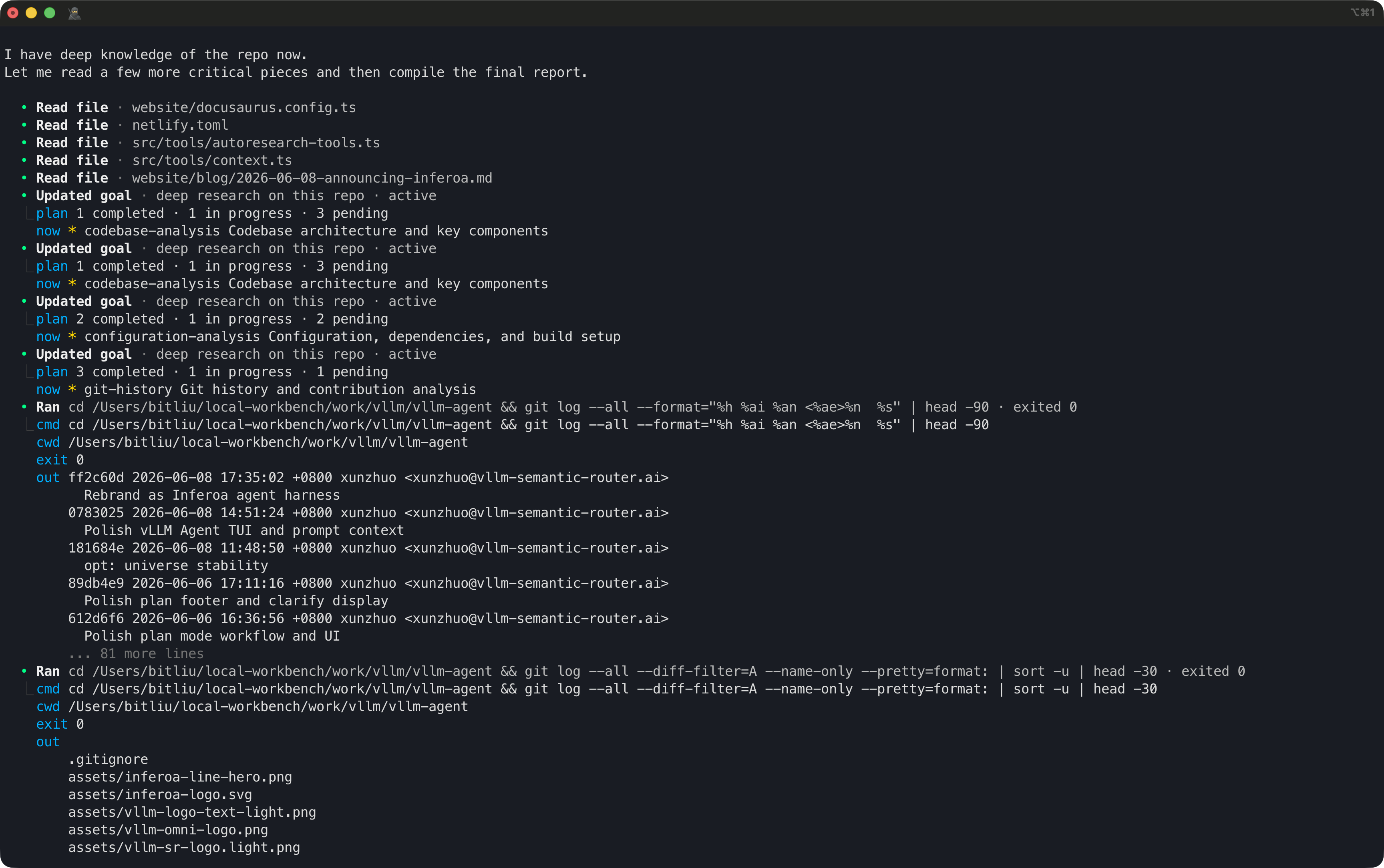1384x868 pixels.
Task: Click the yellow minimize window button
Action: (32, 13)
